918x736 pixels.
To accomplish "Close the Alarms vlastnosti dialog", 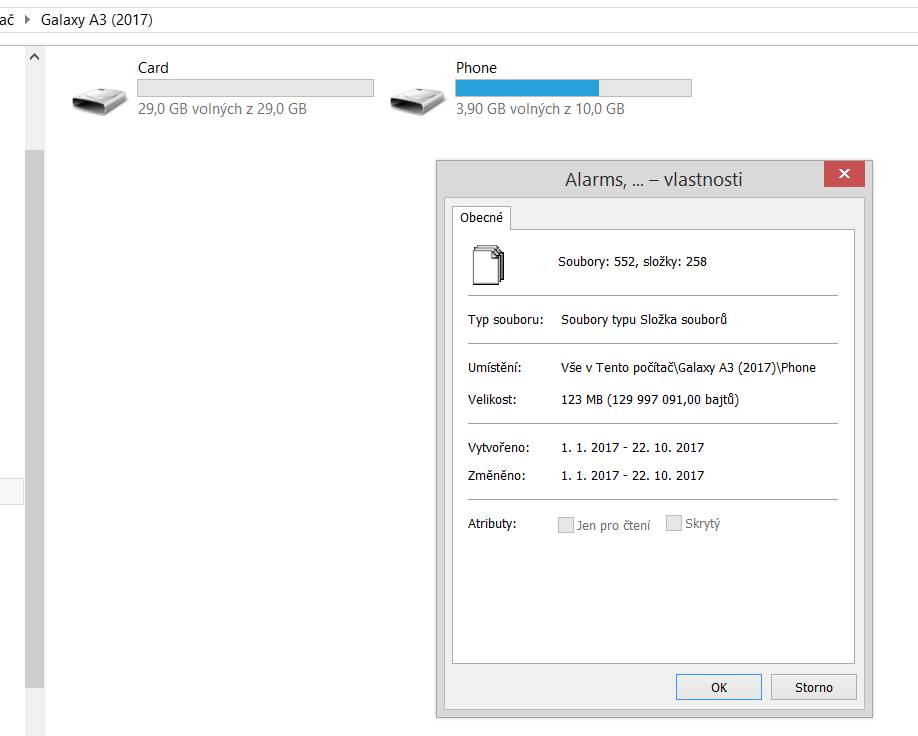I will coord(844,173).
